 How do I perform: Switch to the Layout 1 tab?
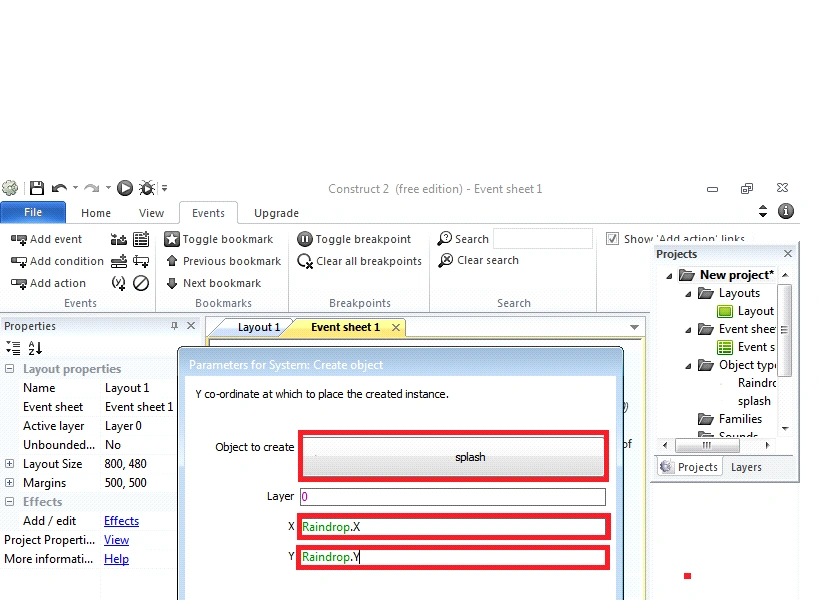pos(259,327)
